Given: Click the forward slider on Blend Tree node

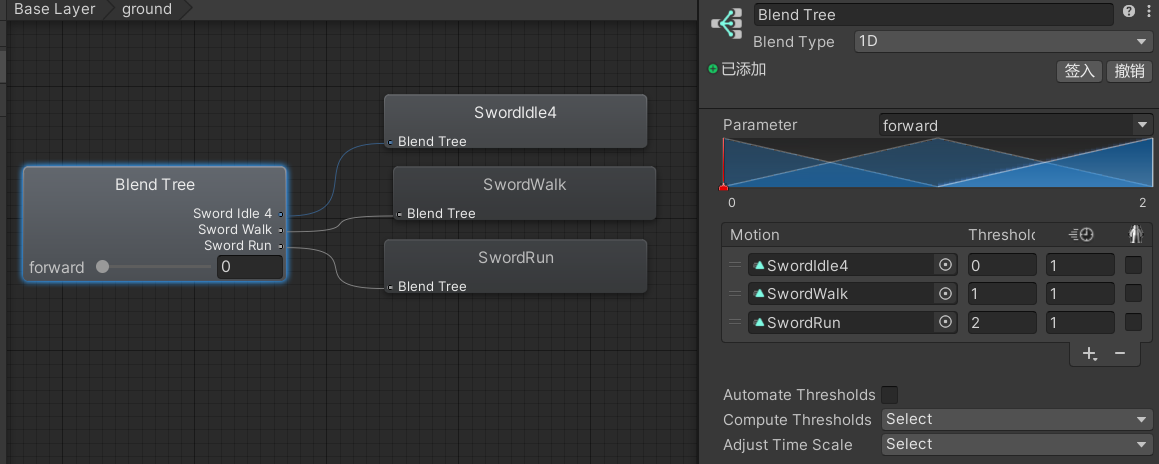Looking at the screenshot, I should [103, 267].
